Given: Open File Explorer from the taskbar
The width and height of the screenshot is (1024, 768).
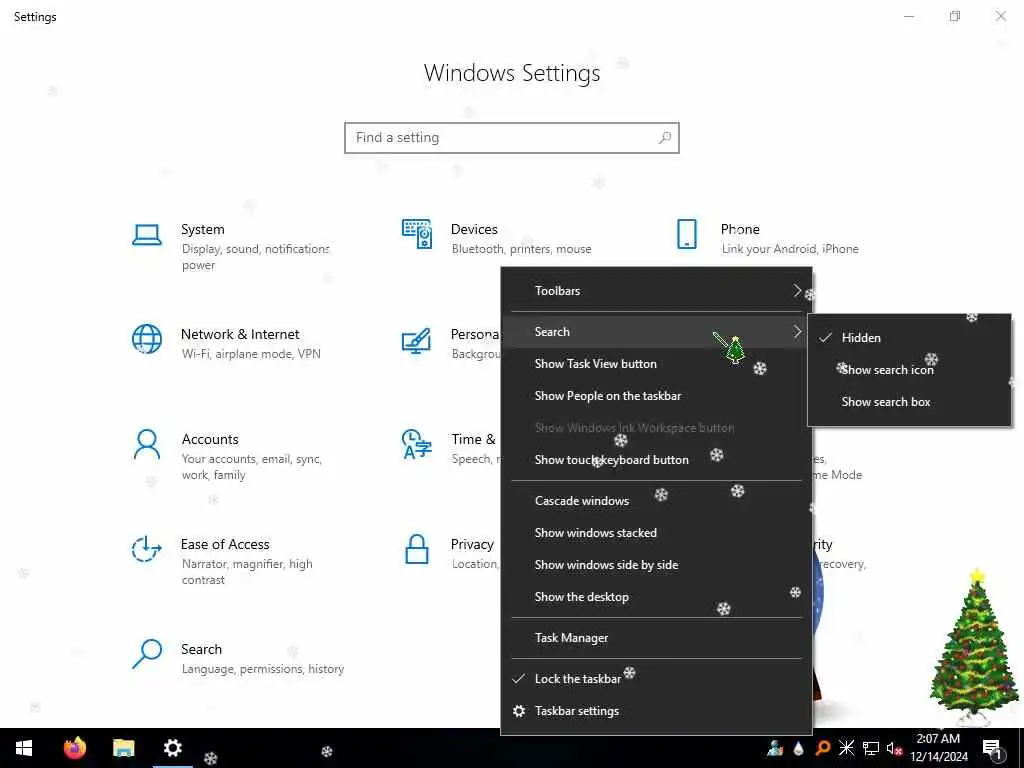Looking at the screenshot, I should click(123, 748).
